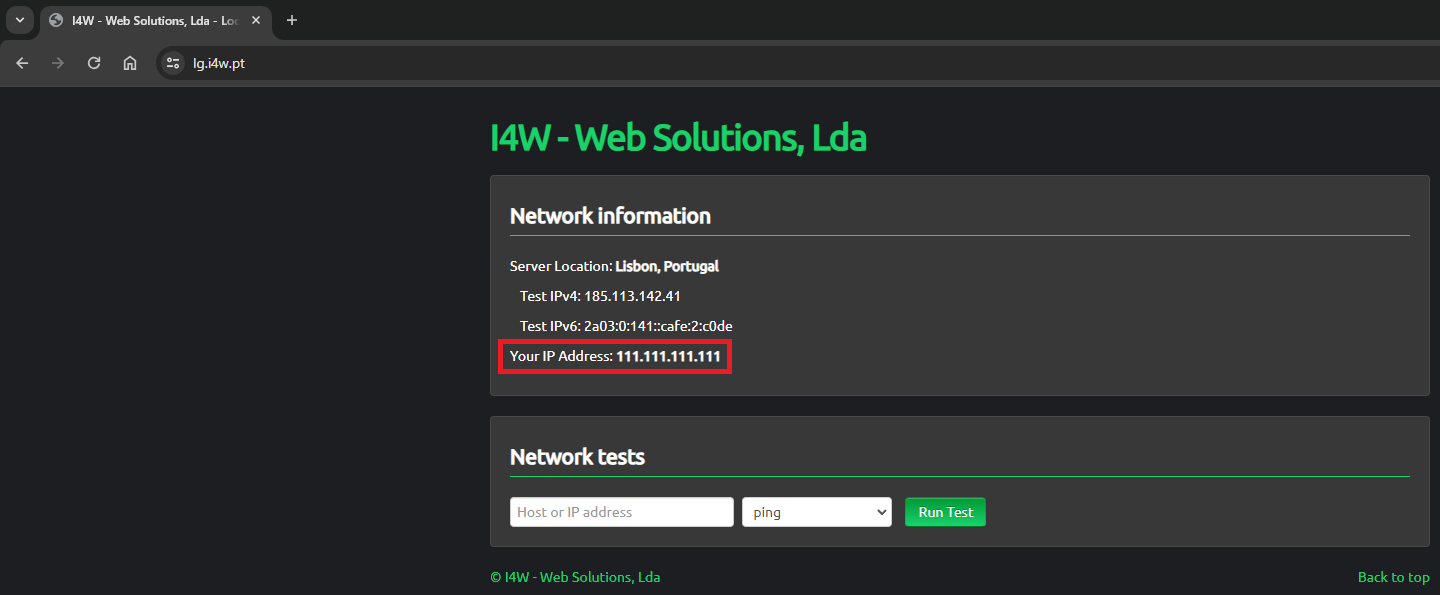The height and width of the screenshot is (595, 1440).
Task: Close the I4W - Web Solutions tab
Action: coord(256,20)
